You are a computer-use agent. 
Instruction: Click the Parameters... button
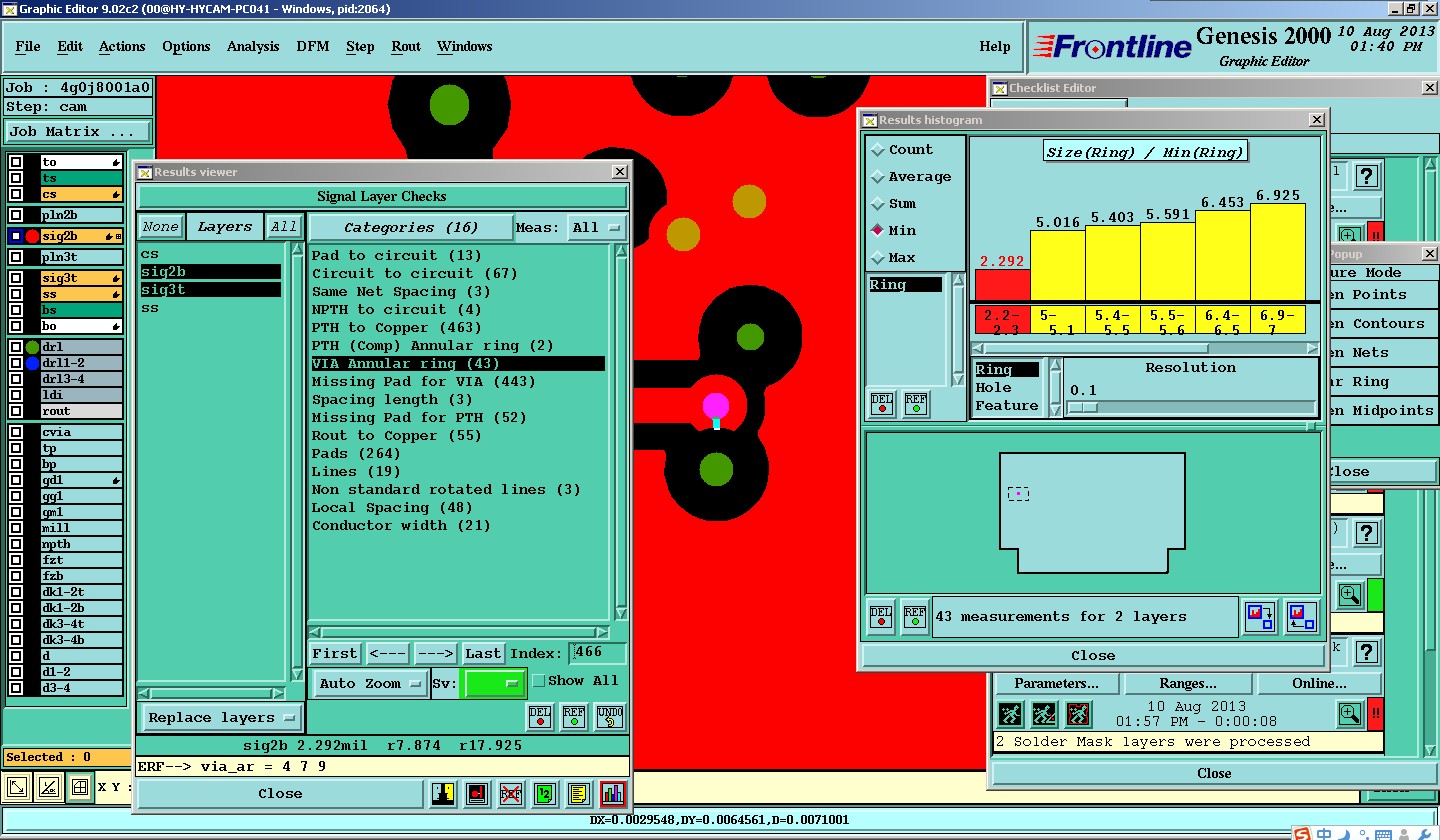point(1056,684)
